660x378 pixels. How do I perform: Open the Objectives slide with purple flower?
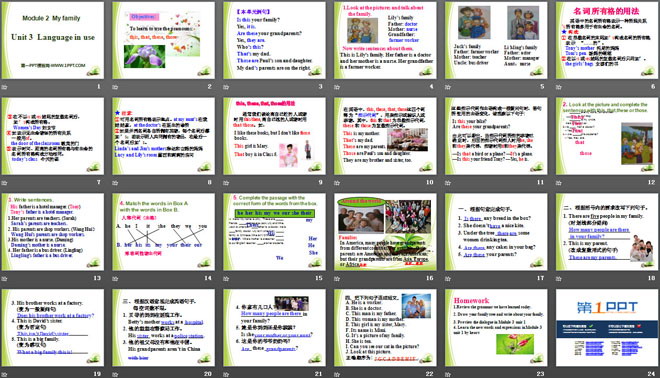click(x=163, y=40)
